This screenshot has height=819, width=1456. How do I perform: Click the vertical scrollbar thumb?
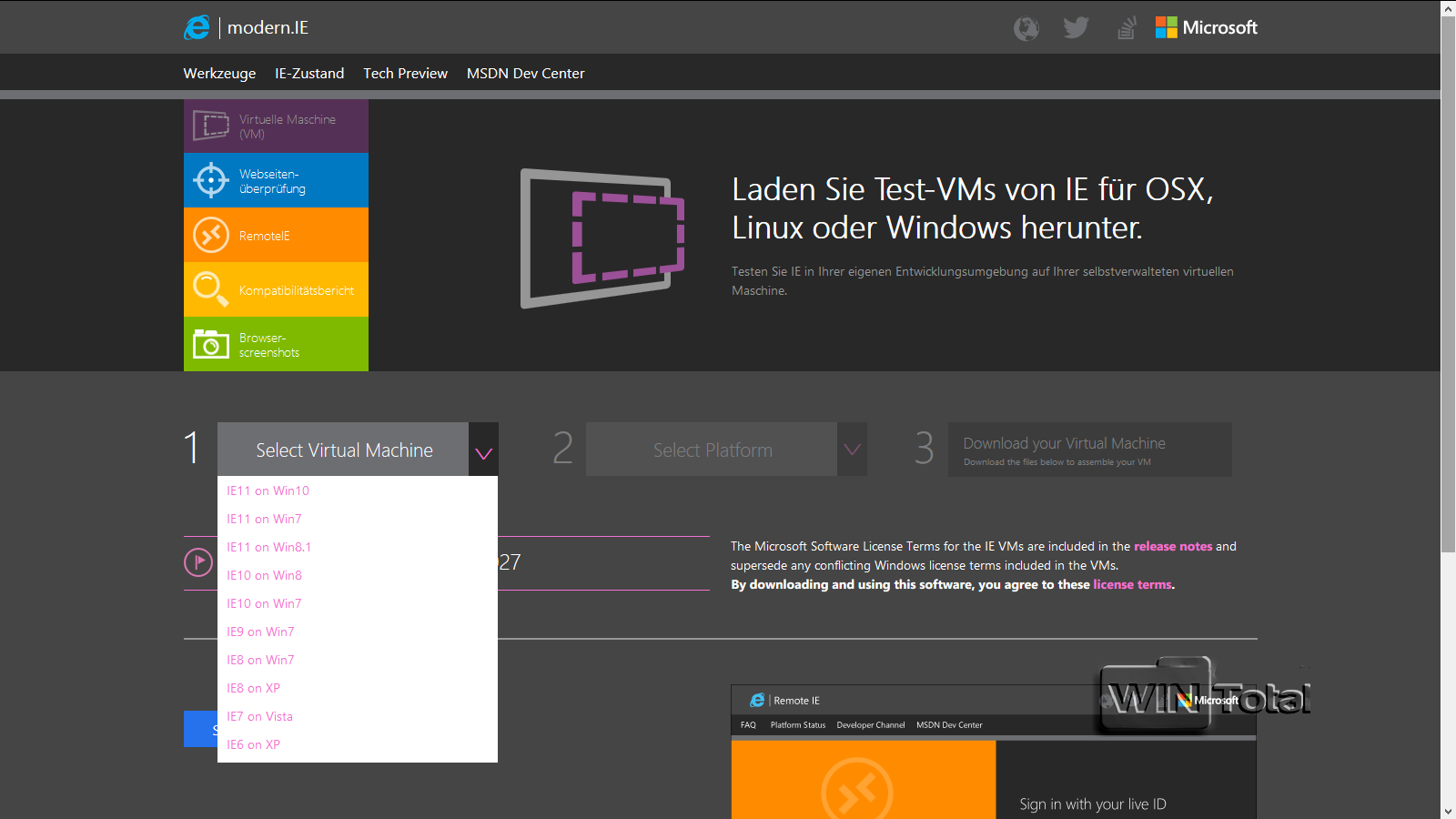1448,282
